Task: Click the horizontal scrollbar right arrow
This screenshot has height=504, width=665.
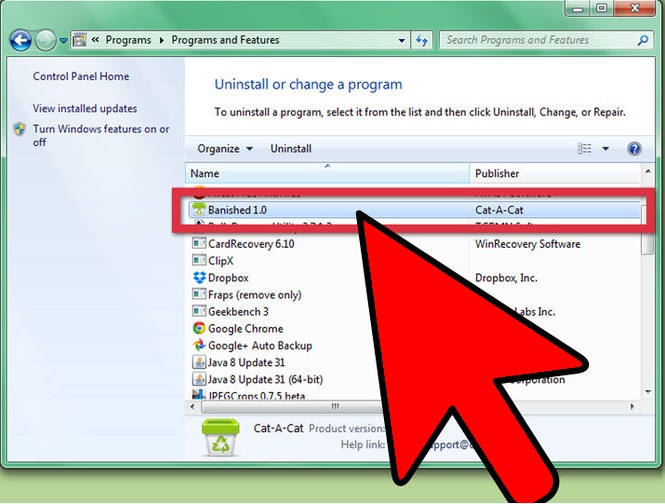Action: point(632,406)
